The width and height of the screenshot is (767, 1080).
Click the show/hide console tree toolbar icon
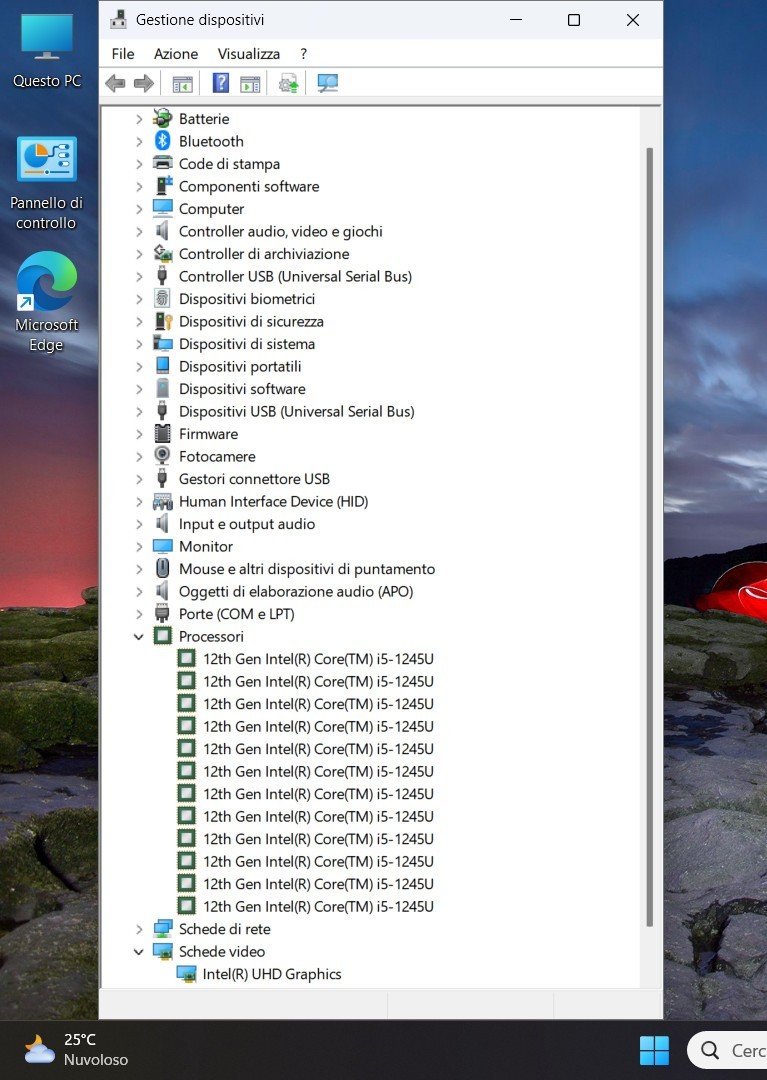point(182,84)
